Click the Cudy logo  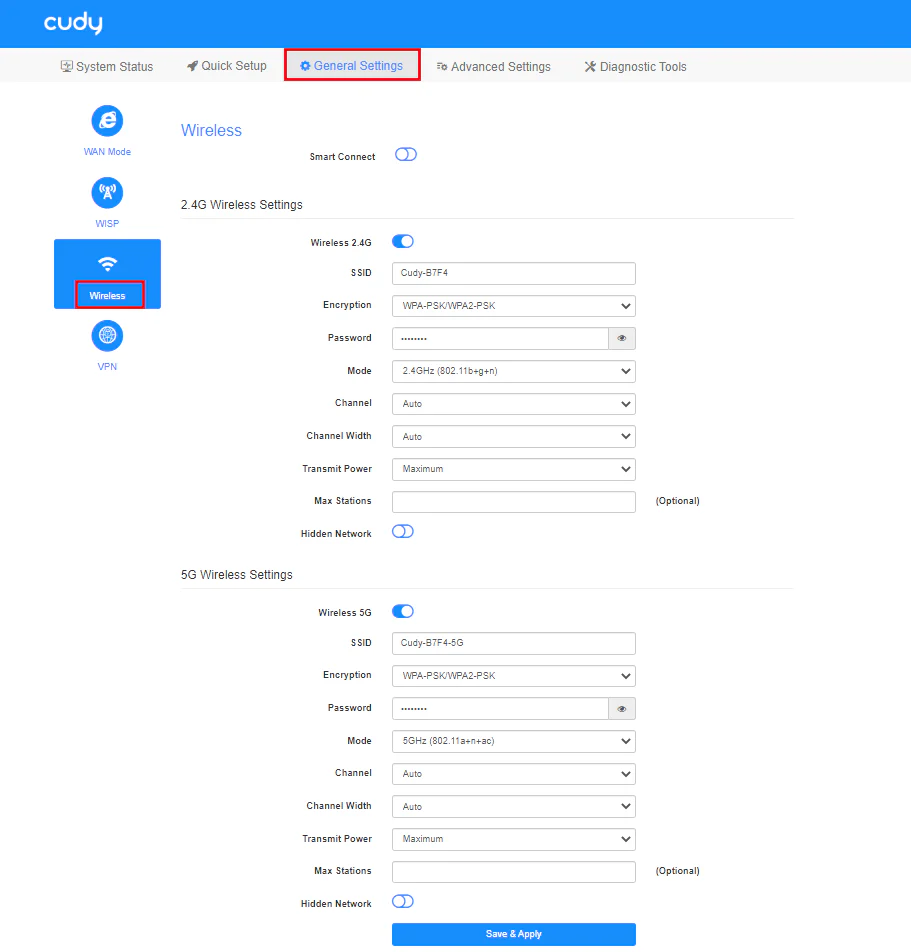click(73, 23)
